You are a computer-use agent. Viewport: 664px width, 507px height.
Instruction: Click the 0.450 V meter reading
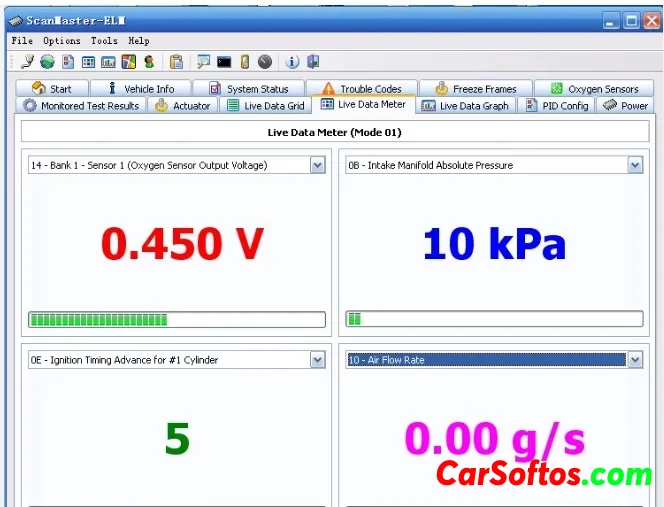tap(182, 243)
